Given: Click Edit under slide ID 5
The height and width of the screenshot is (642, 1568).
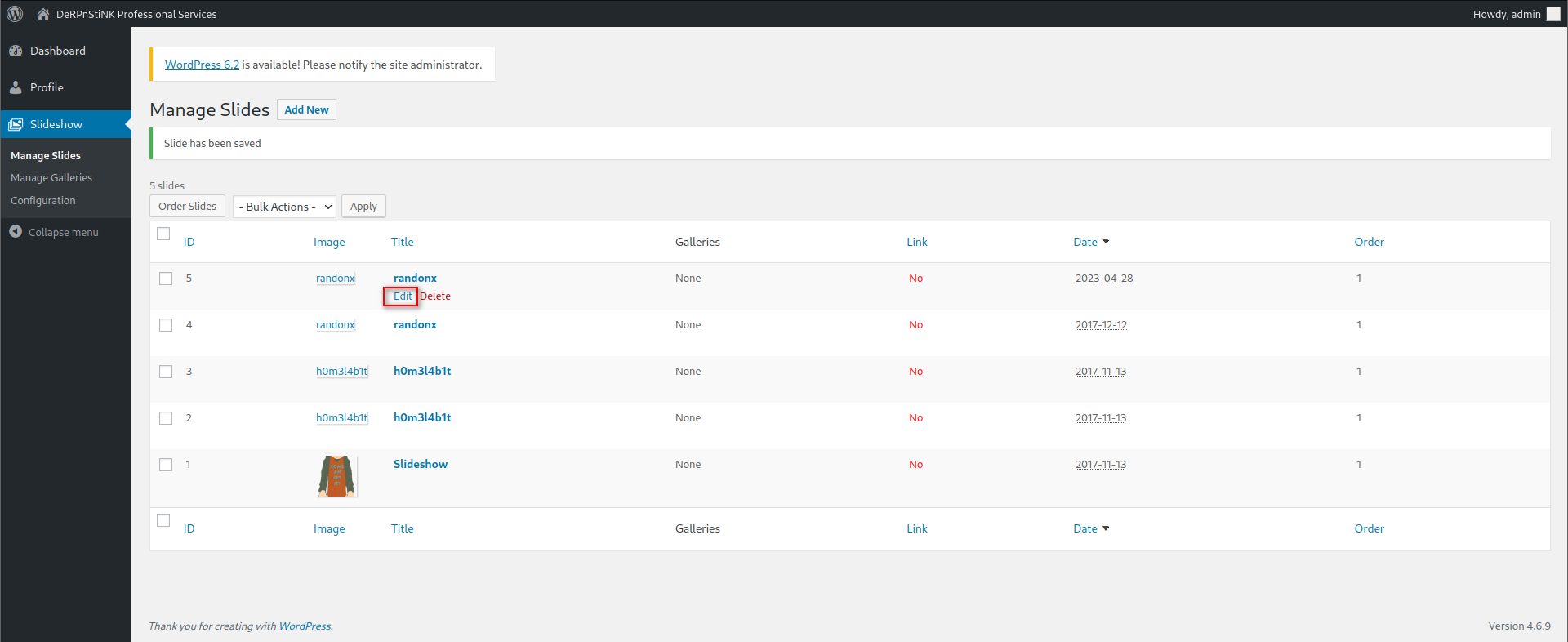Looking at the screenshot, I should 403,296.
